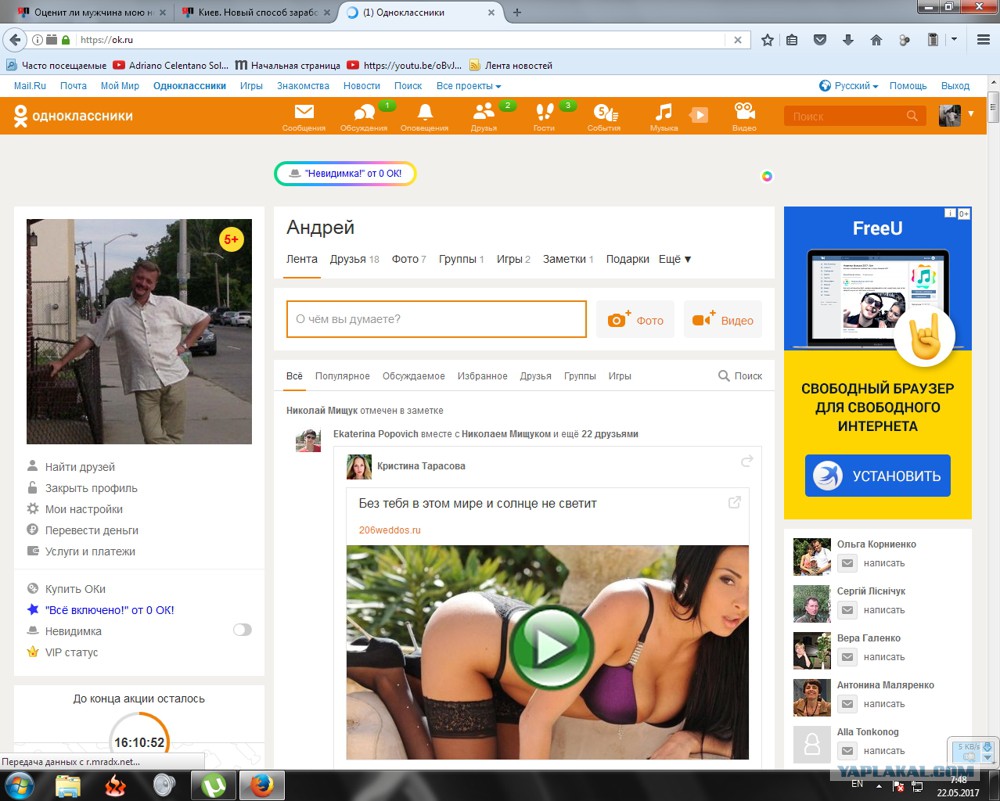Open the profile avatar menu arrow
The width and height of the screenshot is (1000, 801).
pos(971,114)
